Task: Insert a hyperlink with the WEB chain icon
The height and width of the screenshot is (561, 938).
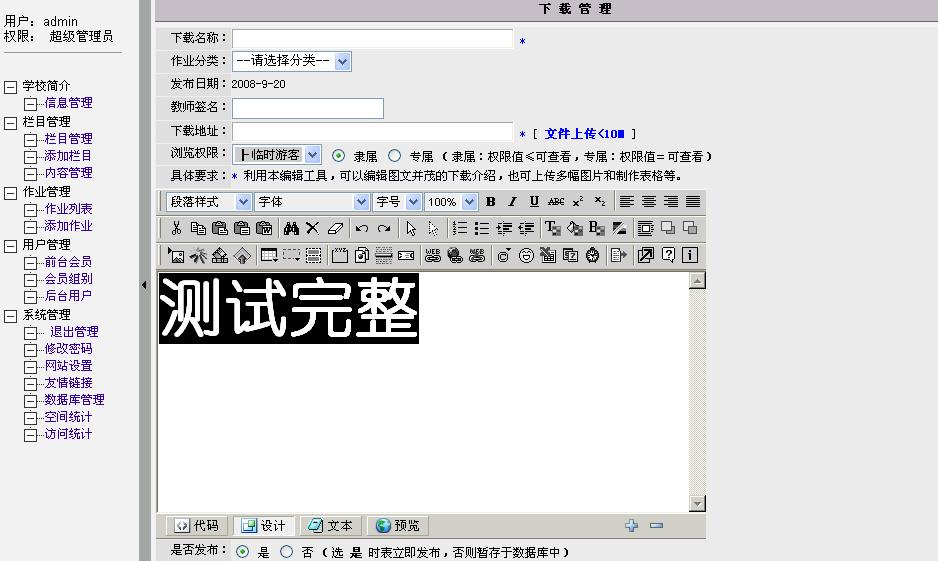Action: 433,255
